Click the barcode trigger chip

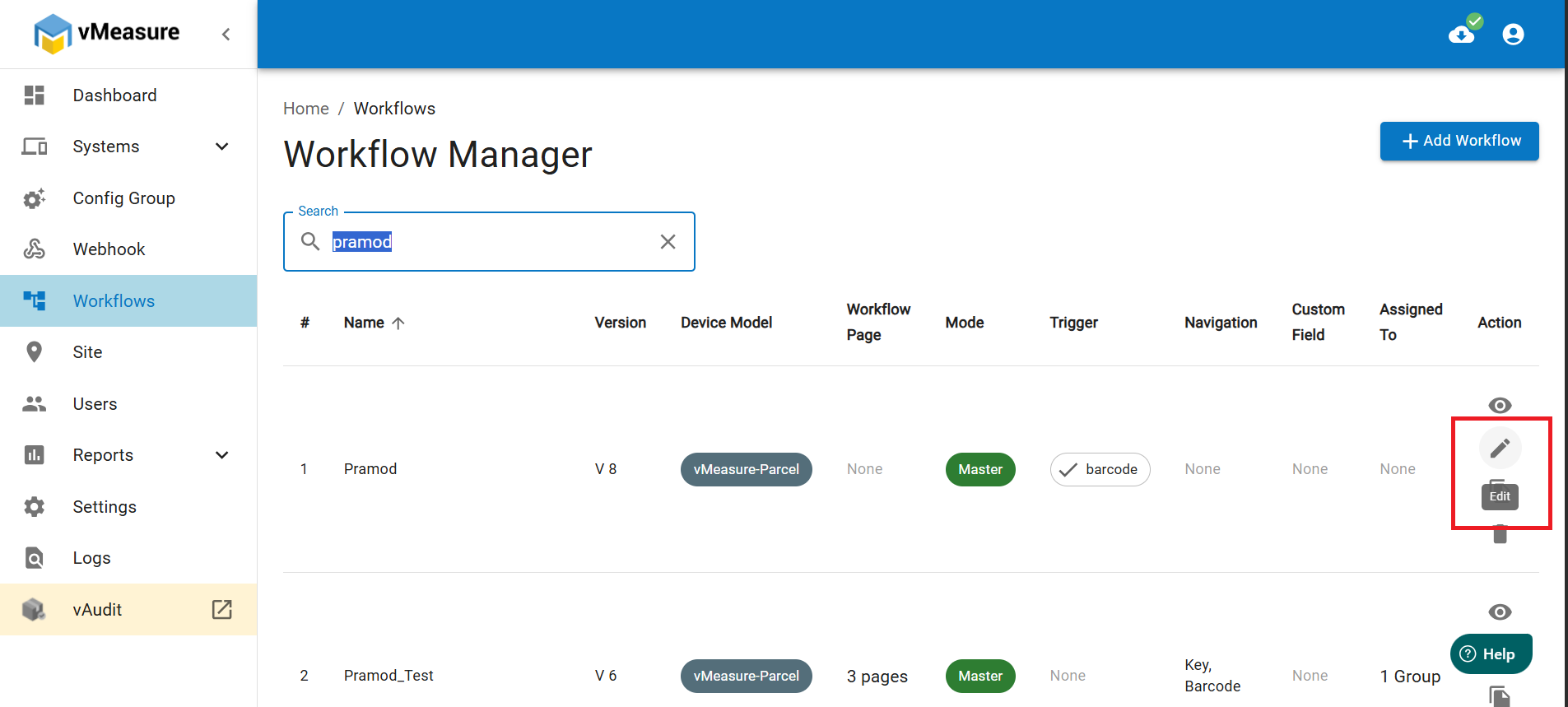pyautogui.click(x=1100, y=469)
